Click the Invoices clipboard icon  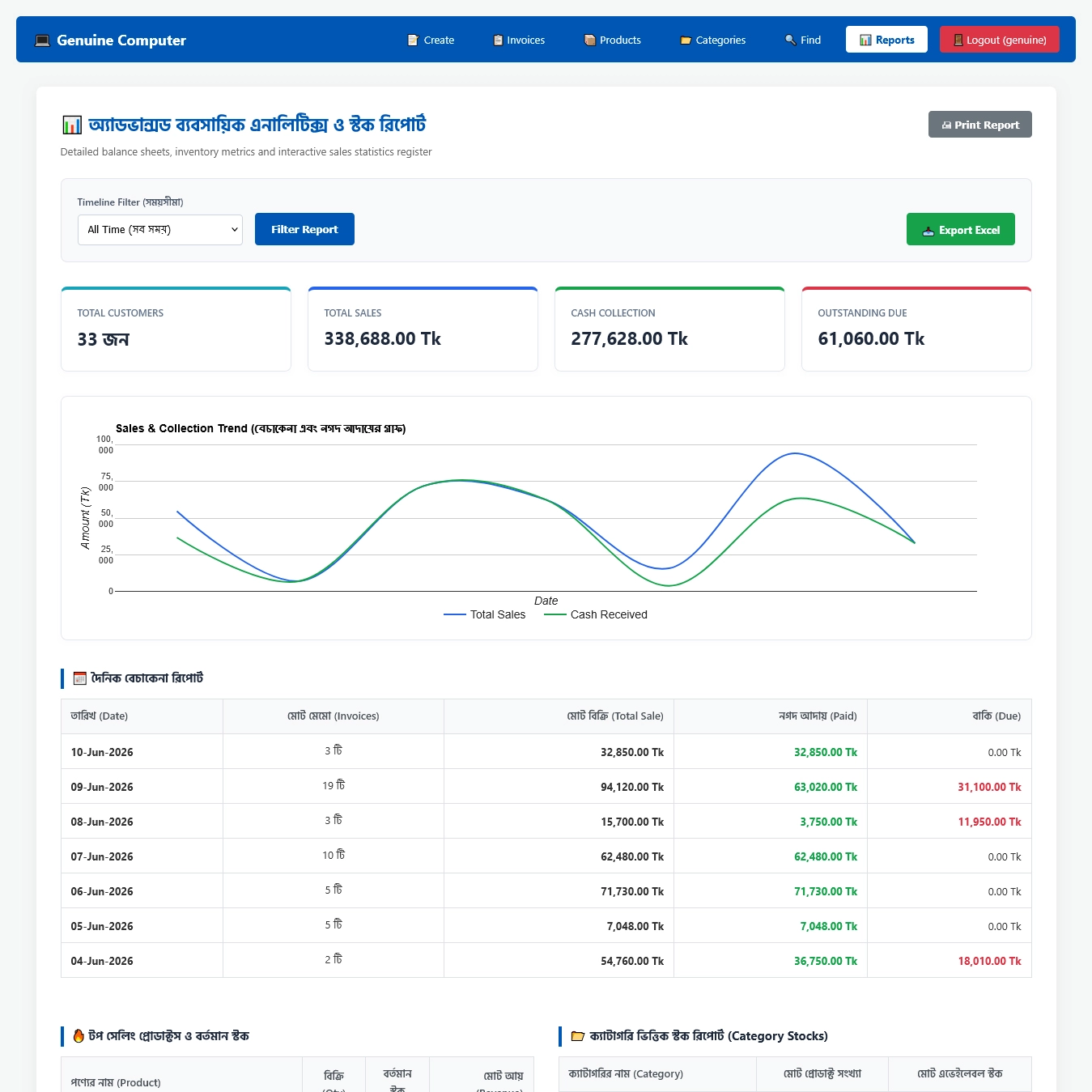tap(498, 40)
